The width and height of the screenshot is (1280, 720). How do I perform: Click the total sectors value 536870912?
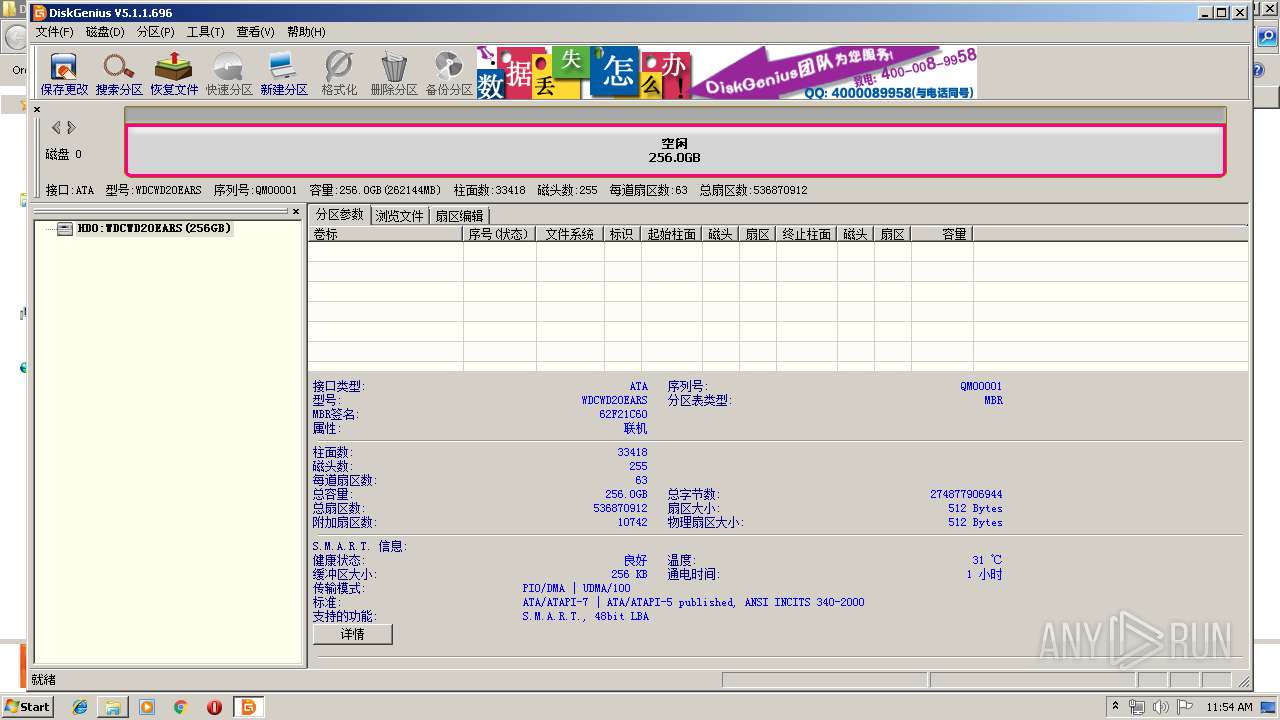click(620, 508)
